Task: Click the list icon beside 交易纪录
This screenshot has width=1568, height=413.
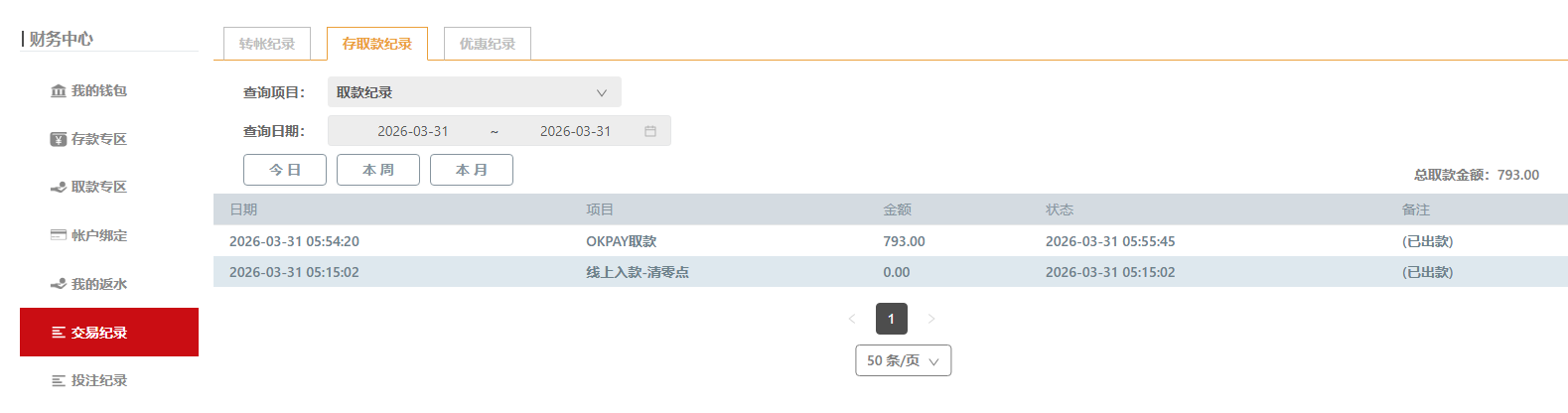Action: pyautogui.click(x=59, y=333)
